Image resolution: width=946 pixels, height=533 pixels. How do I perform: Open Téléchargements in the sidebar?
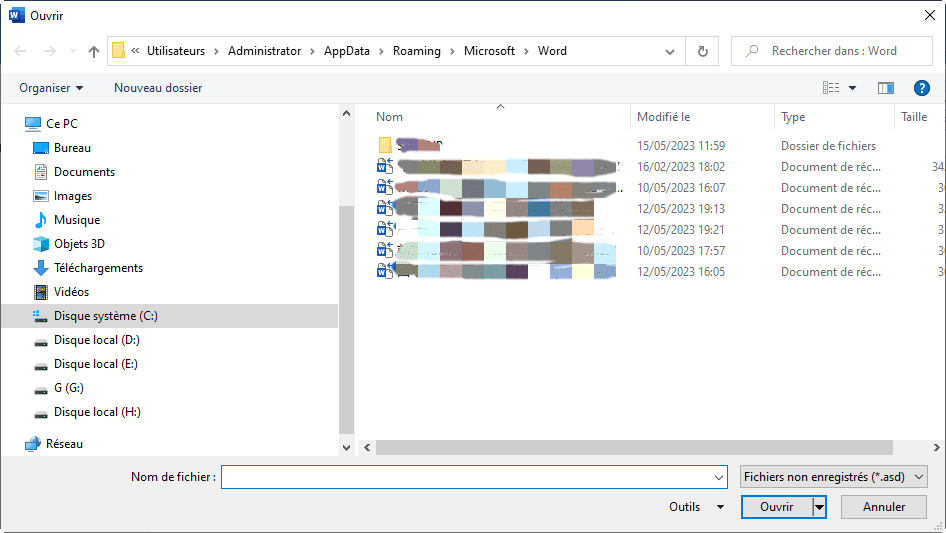(98, 268)
